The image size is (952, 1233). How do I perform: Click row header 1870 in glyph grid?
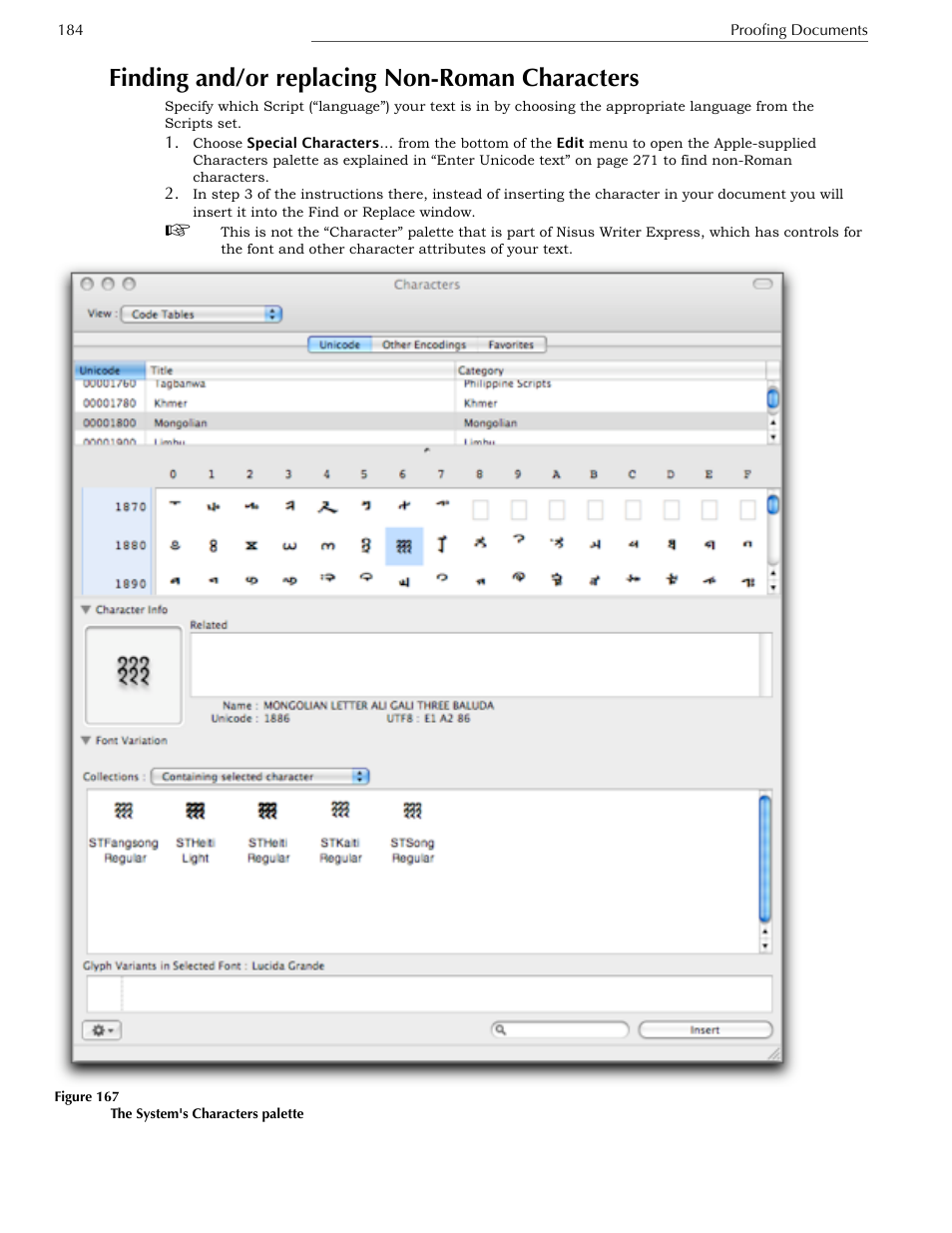coord(131,507)
